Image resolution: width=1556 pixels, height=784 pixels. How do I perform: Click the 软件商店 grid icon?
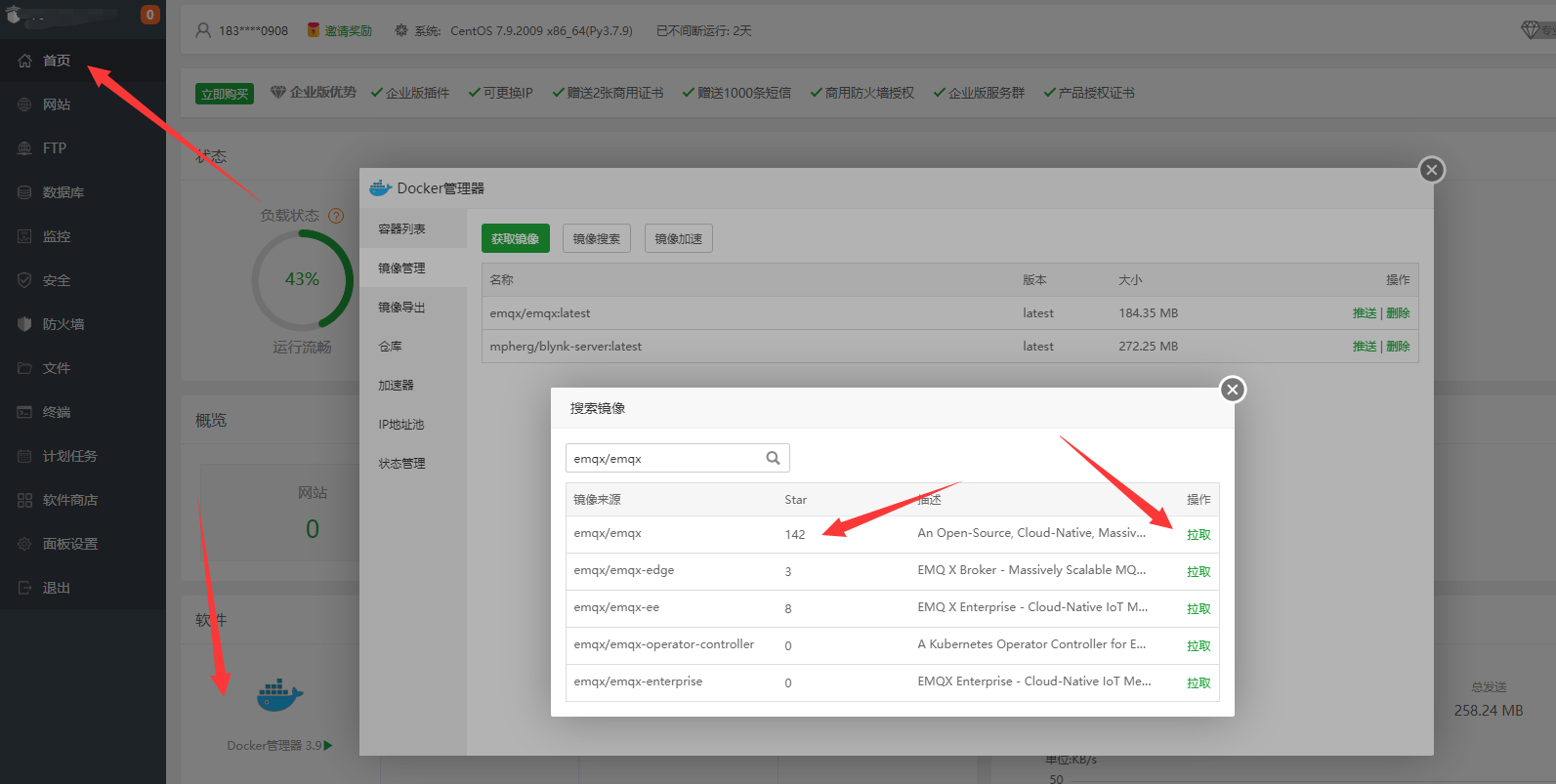point(24,500)
